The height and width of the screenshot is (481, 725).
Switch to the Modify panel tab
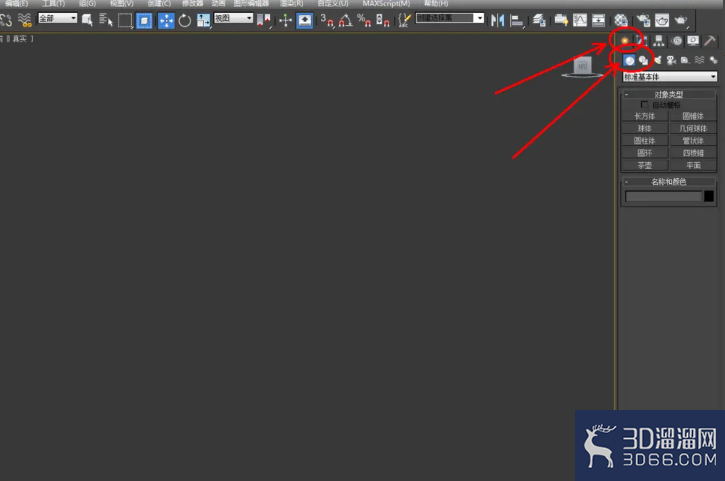pyautogui.click(x=640, y=41)
